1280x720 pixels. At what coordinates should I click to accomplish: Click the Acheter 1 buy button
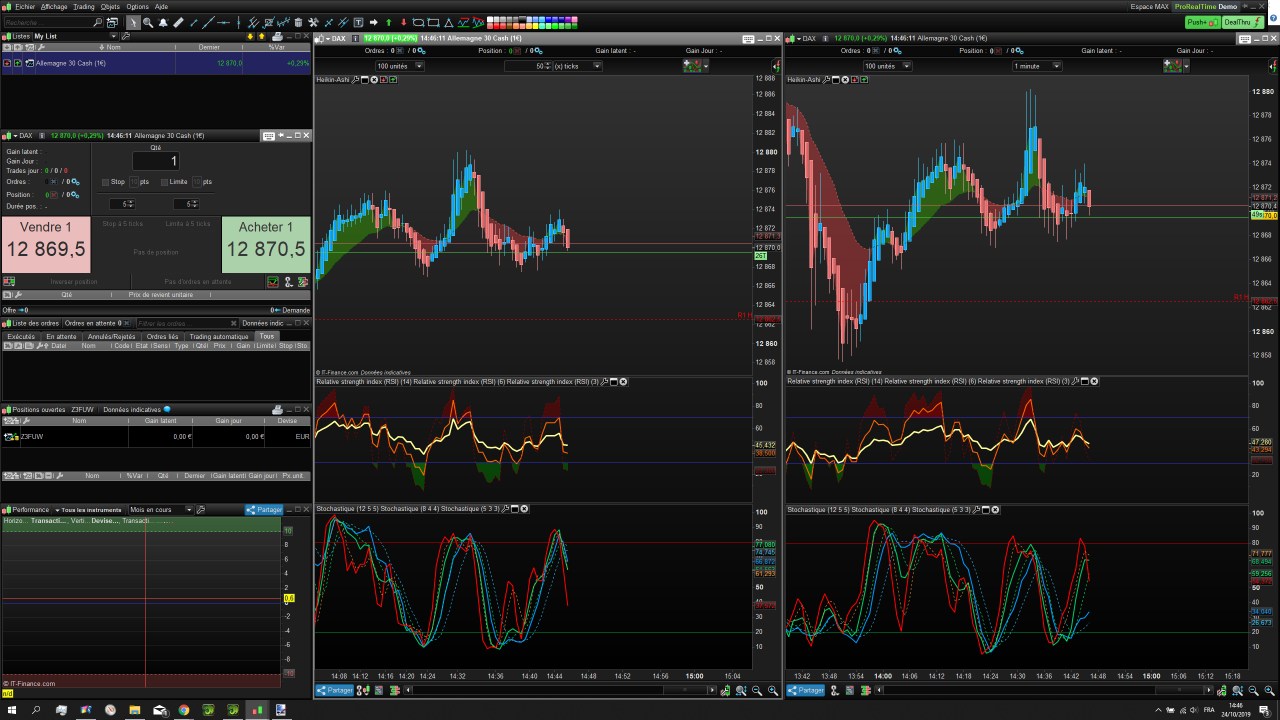pos(266,244)
